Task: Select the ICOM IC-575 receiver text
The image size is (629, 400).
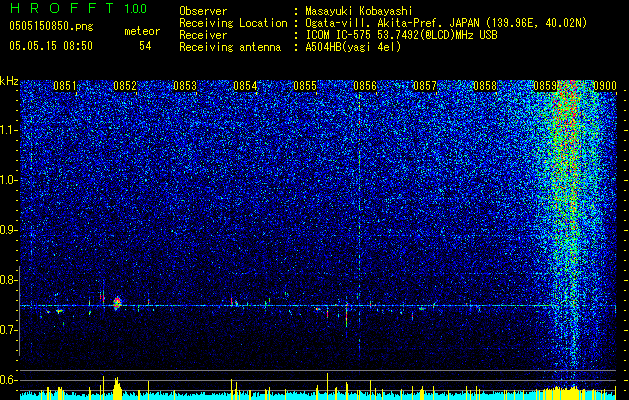Action: [401, 35]
